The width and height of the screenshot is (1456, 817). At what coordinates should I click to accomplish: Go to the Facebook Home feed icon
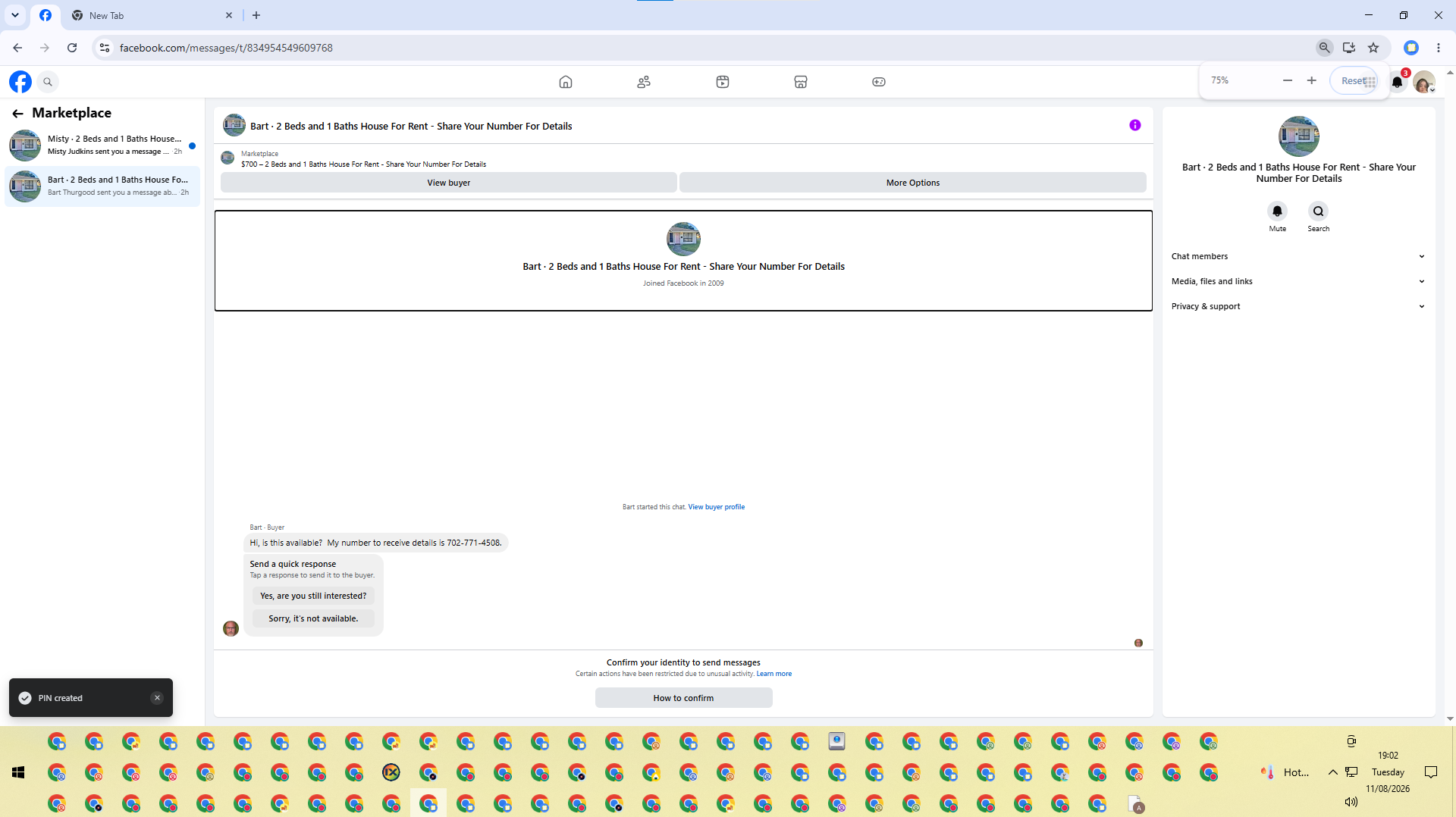pos(566,82)
